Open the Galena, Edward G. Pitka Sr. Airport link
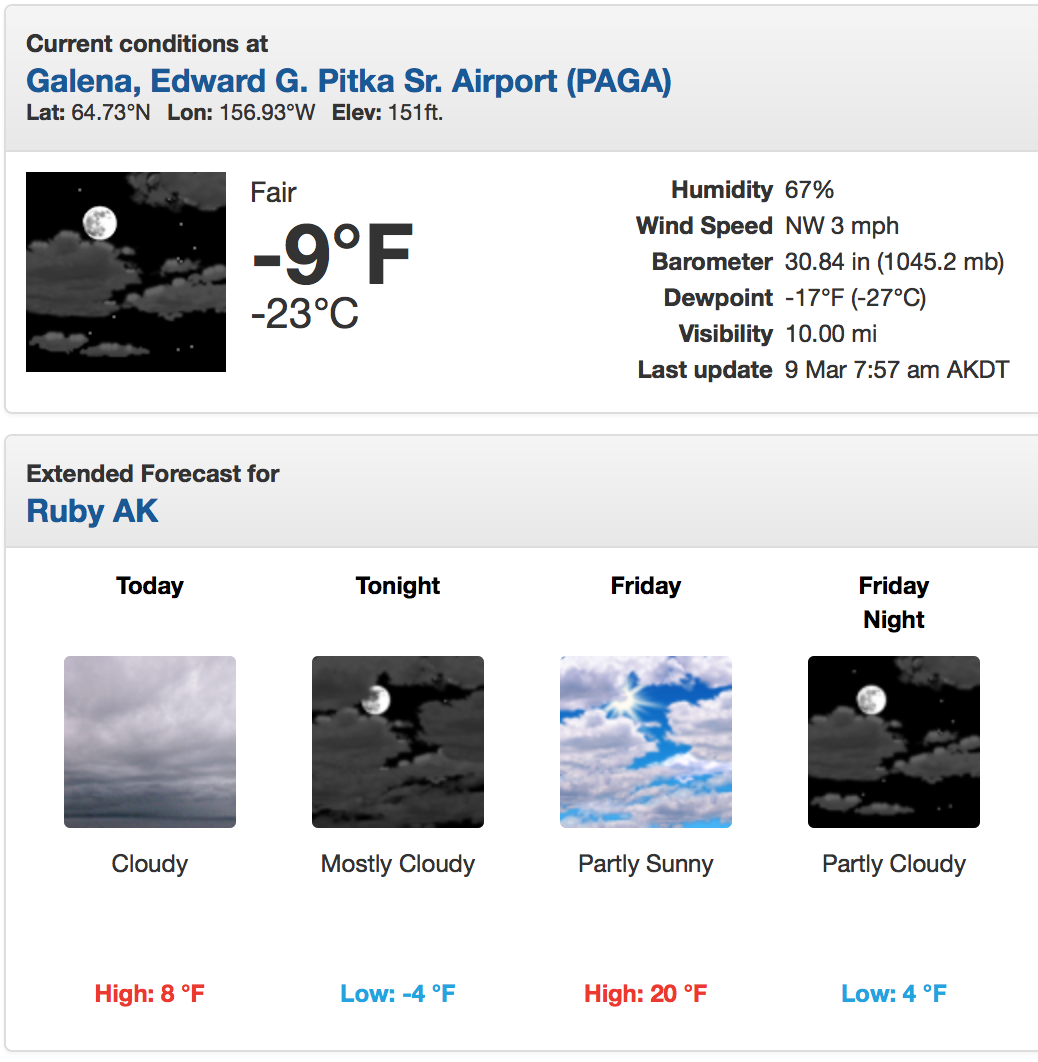 coord(349,81)
